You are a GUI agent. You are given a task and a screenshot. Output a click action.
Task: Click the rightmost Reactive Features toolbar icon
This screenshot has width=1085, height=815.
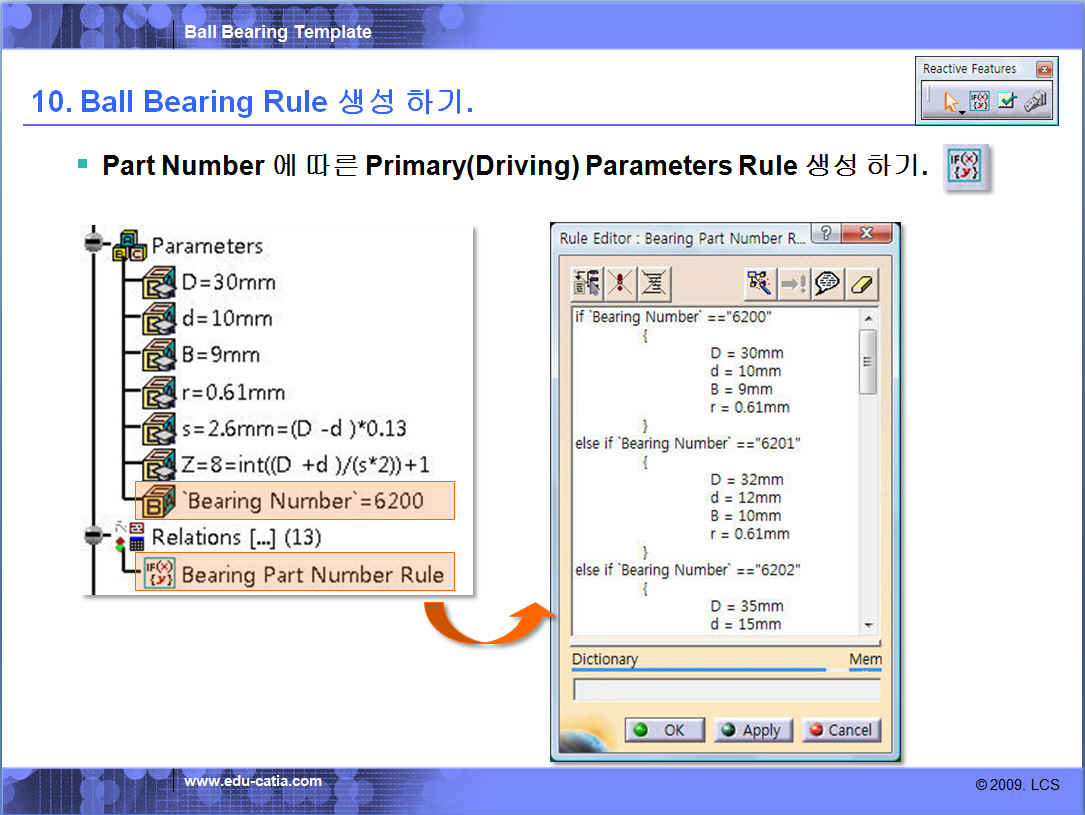1035,101
